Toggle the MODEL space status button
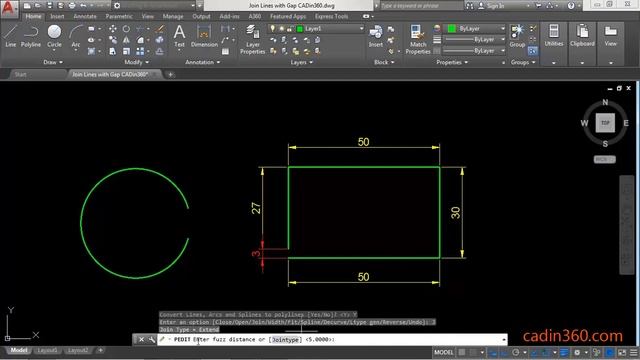The width and height of the screenshot is (640, 360). [443, 352]
